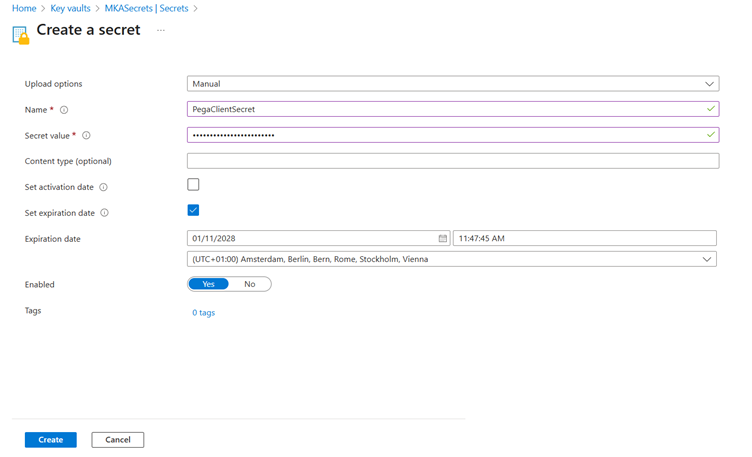Click the info icon next to Name
Screen dimensions: 752x457
(64, 110)
